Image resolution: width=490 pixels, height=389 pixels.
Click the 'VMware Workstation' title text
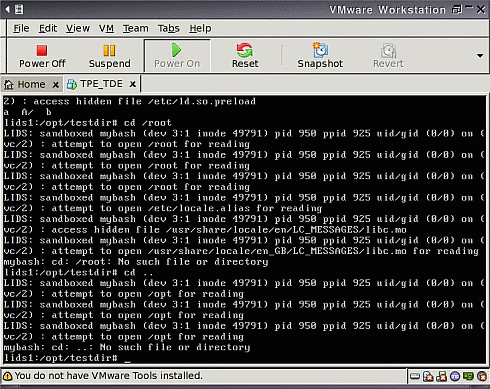coord(387,10)
